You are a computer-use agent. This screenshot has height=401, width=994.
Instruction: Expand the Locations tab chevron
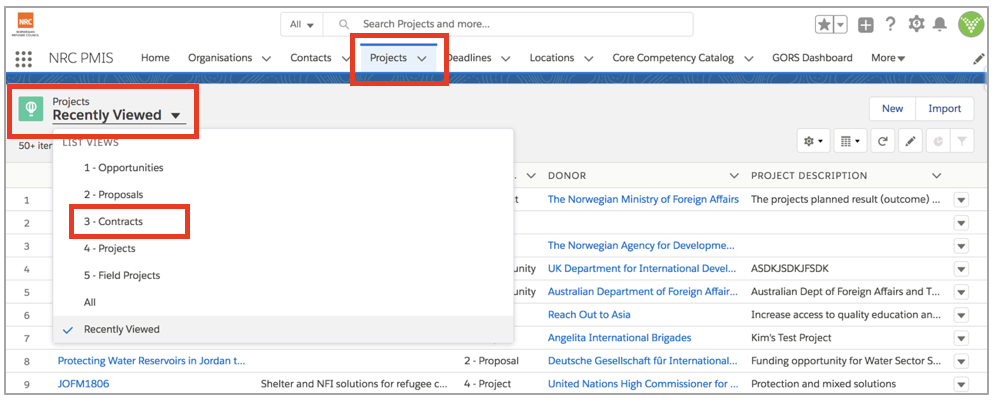(x=588, y=58)
